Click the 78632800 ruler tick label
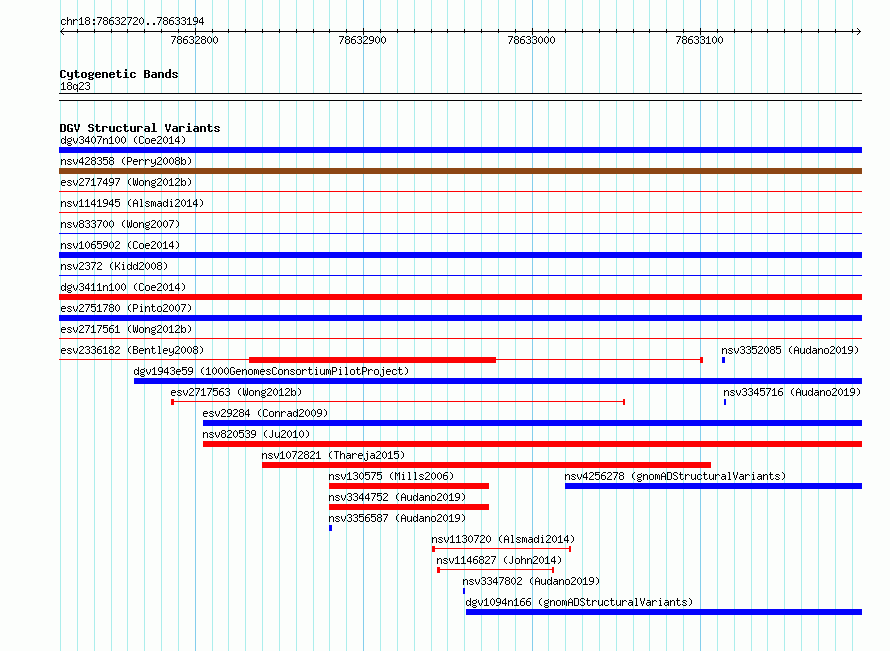 click(194, 40)
